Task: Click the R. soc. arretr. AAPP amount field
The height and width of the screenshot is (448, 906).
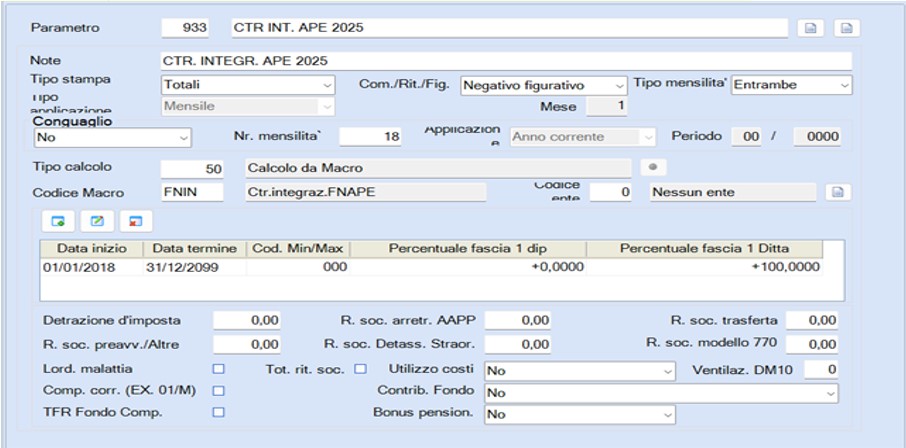Action: pos(517,320)
